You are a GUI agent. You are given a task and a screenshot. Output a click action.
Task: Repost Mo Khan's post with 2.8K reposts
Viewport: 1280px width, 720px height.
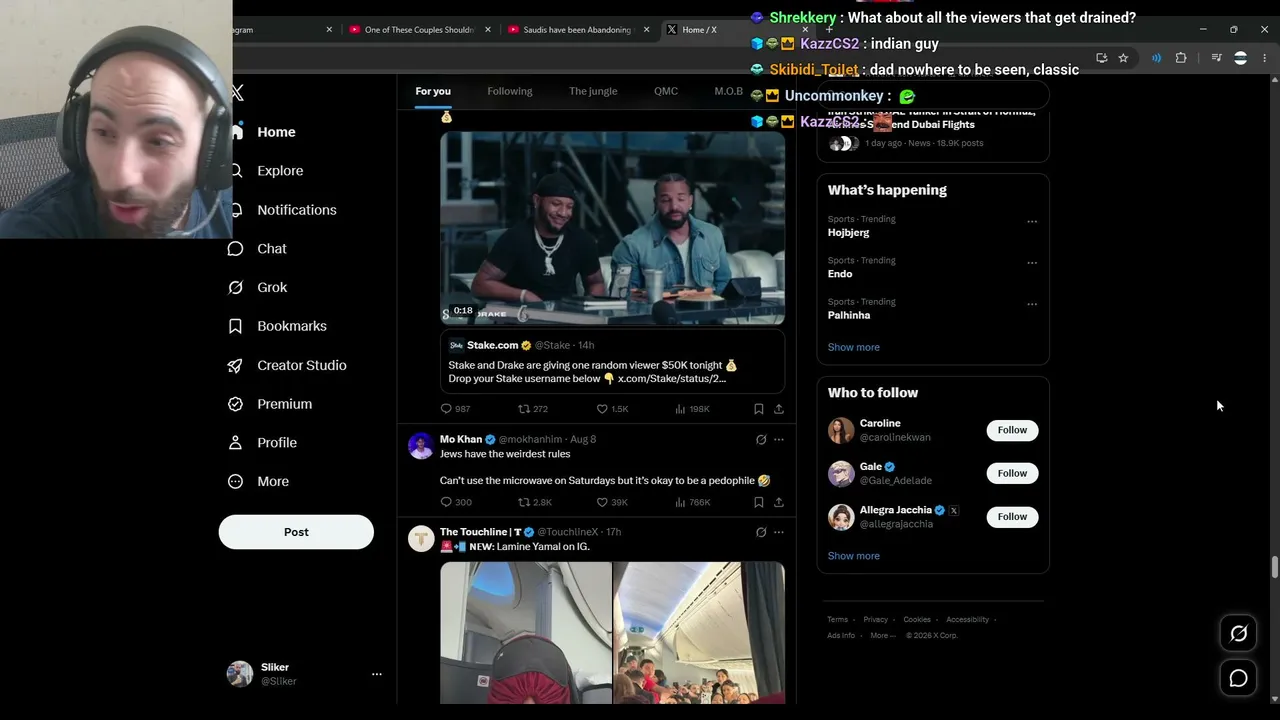[535, 502]
